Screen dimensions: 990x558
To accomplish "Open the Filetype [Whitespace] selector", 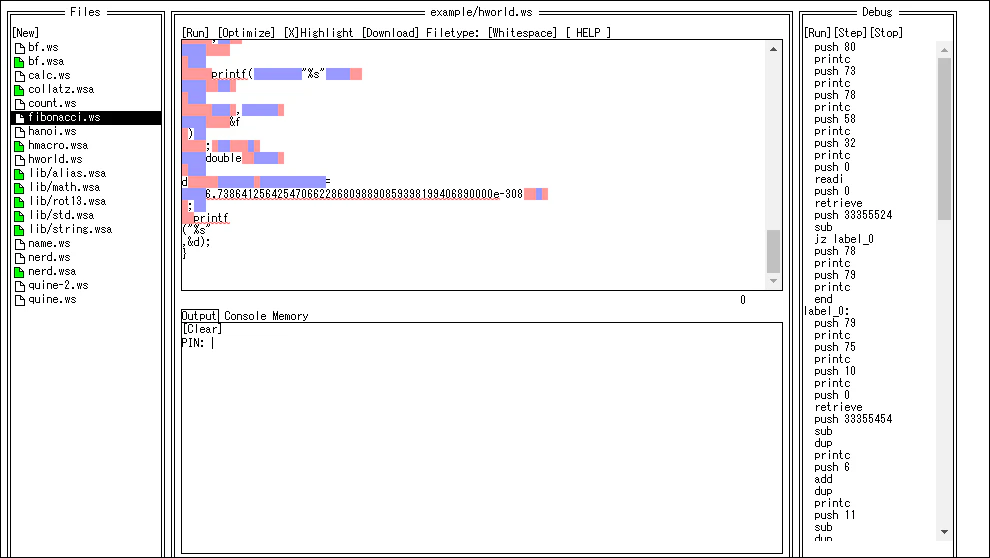I will (x=522, y=33).
